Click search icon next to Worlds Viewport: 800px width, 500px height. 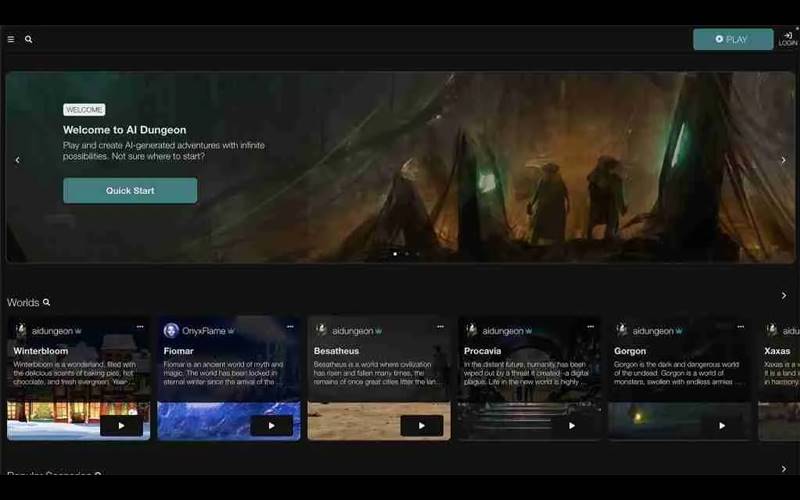pyautogui.click(x=46, y=303)
